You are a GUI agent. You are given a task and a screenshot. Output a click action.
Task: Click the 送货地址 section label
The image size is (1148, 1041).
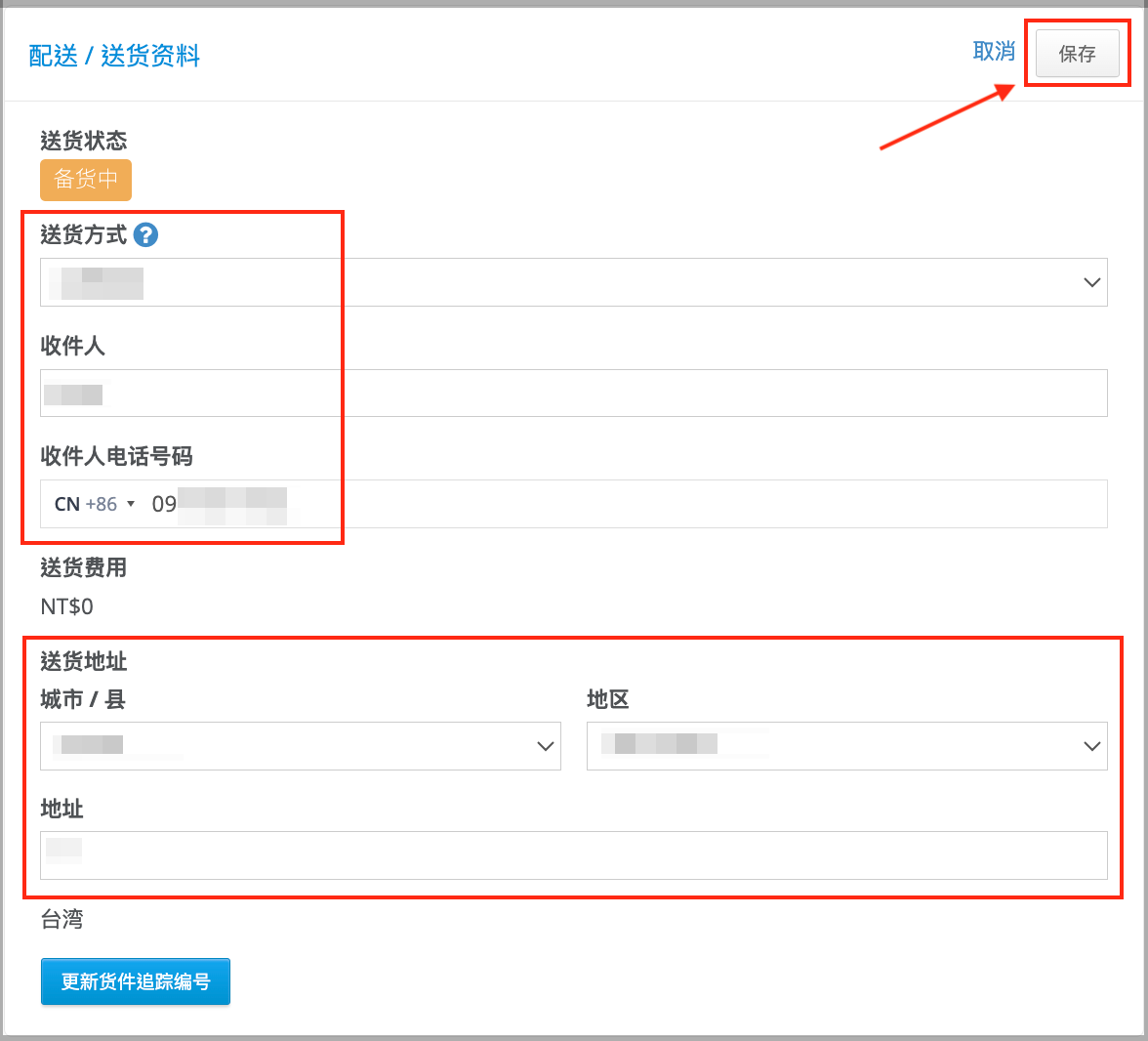point(84,661)
